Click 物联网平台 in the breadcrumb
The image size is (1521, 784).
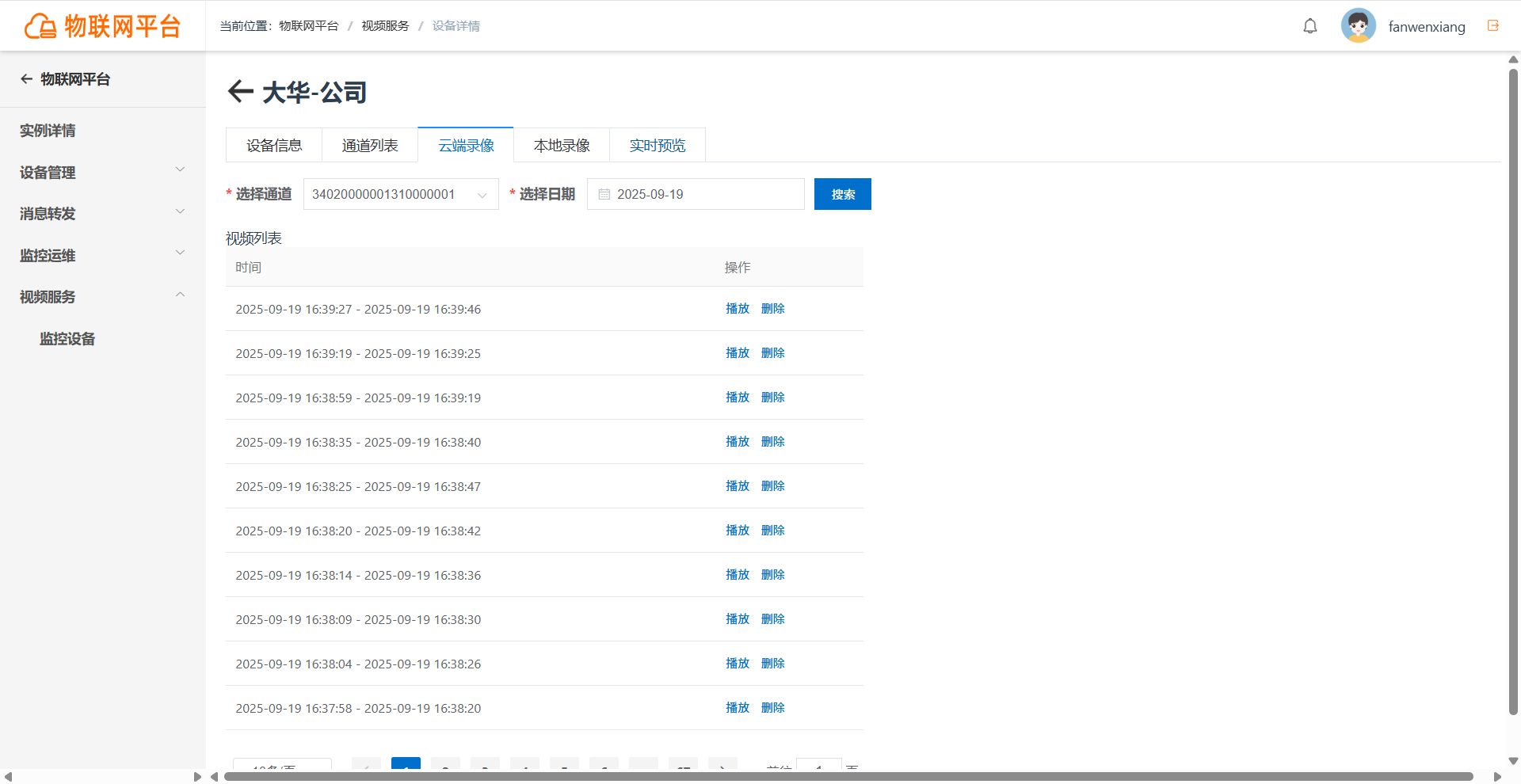[309, 26]
